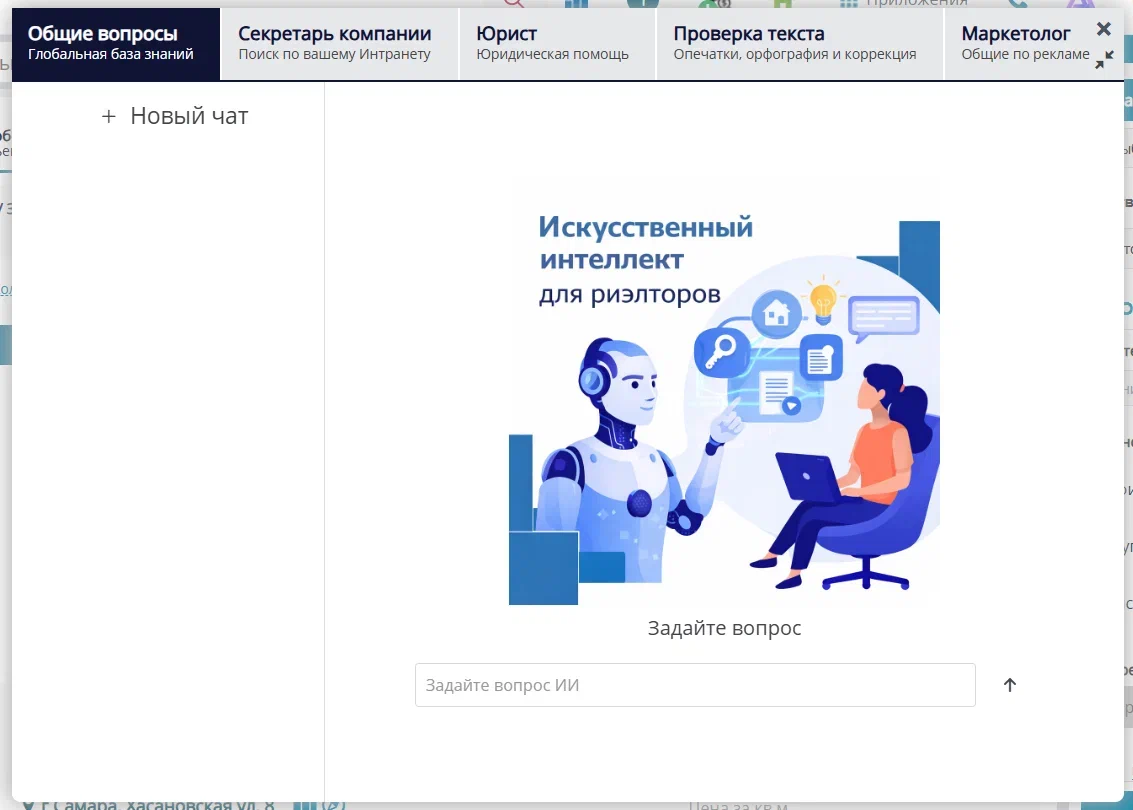The width and height of the screenshot is (1133, 810).
Task: Focus the Задайте вопрос ИИ input field
Action: click(x=694, y=685)
